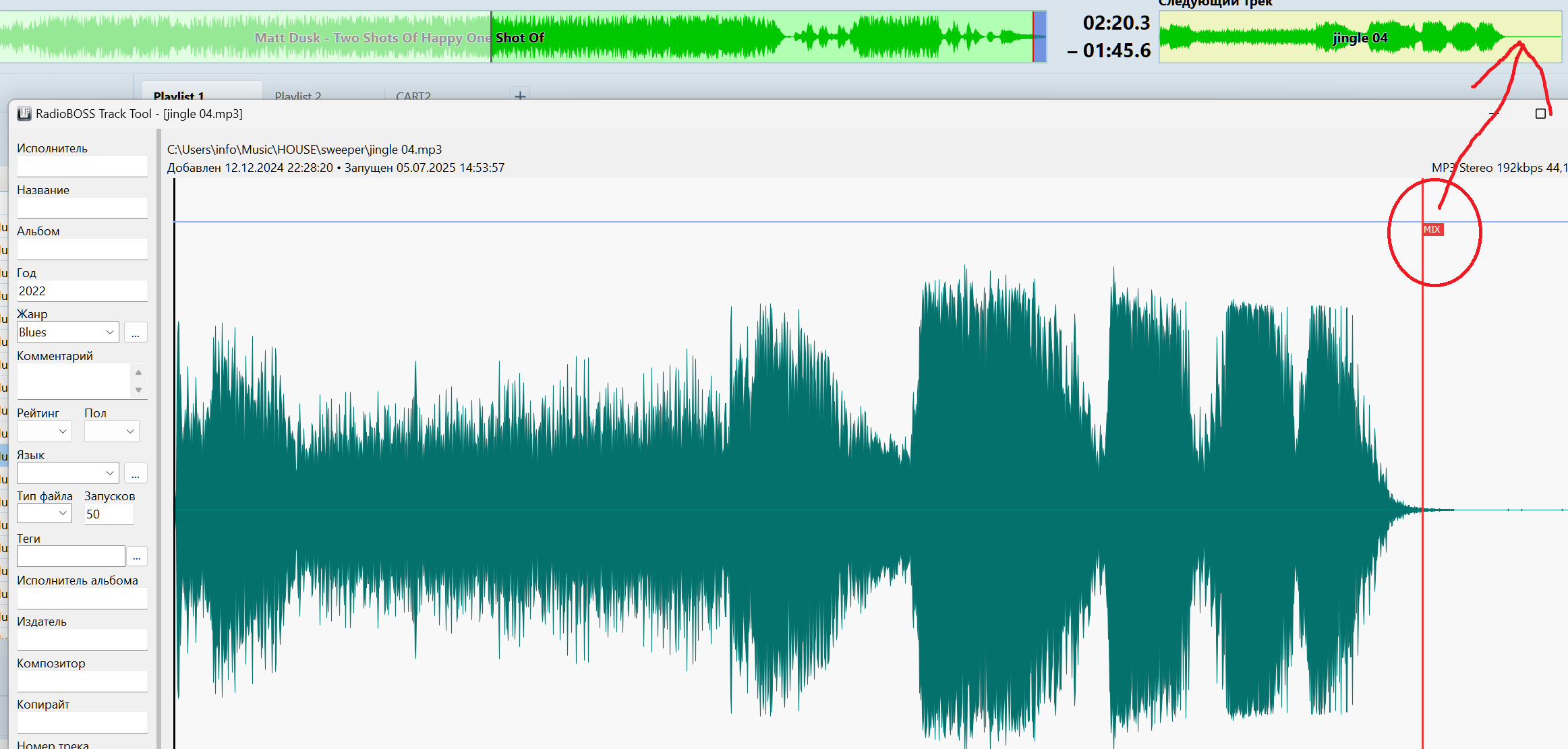Screen dimensions: 1568x749
Task: Open genre list editor ellipsis button
Action: [x=136, y=332]
